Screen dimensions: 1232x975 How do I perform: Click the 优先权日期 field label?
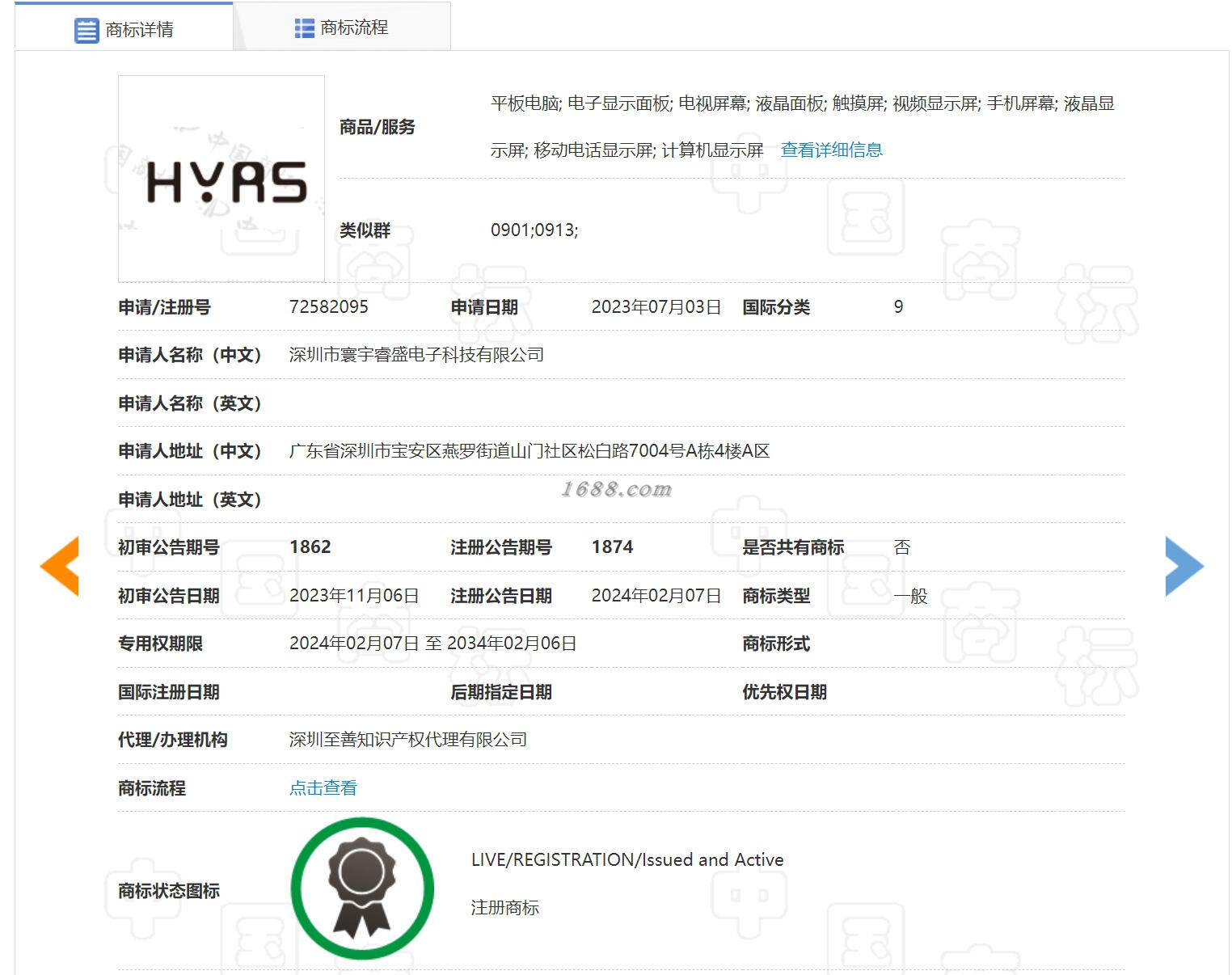click(784, 692)
